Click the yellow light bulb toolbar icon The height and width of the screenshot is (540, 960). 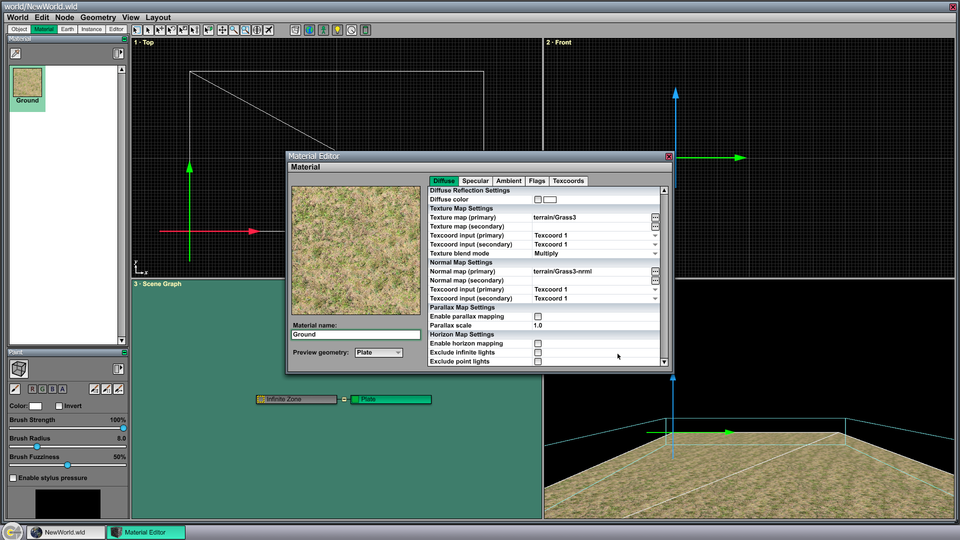point(337,30)
